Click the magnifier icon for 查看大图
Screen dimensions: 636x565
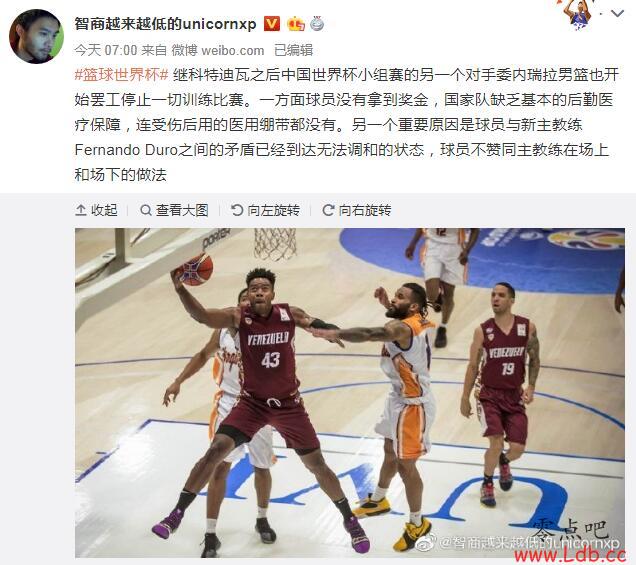tap(146, 210)
